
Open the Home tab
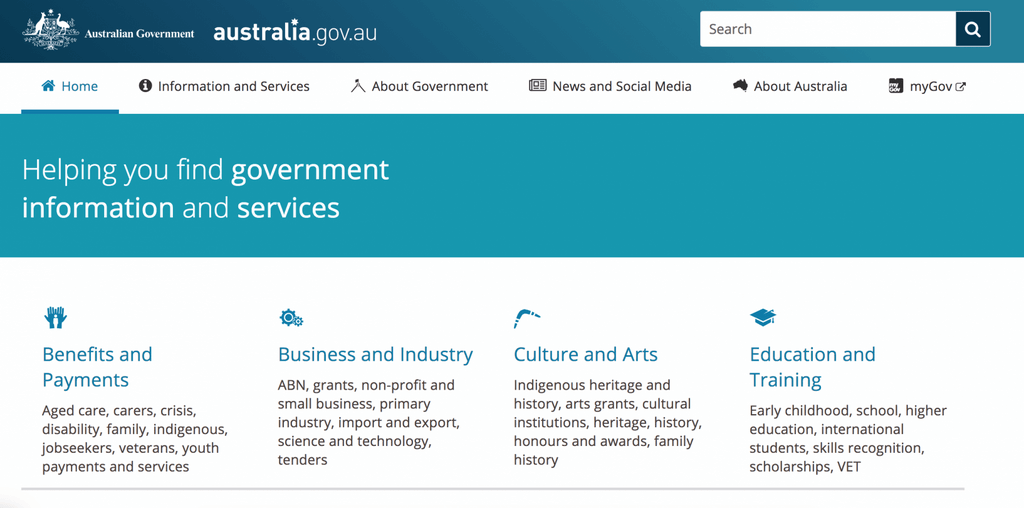(70, 86)
